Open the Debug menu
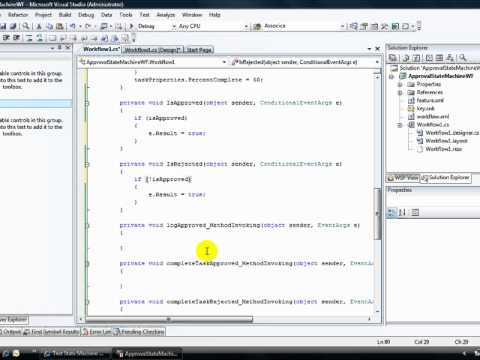Image resolution: width=480 pixels, height=360 pixels. 86,15
